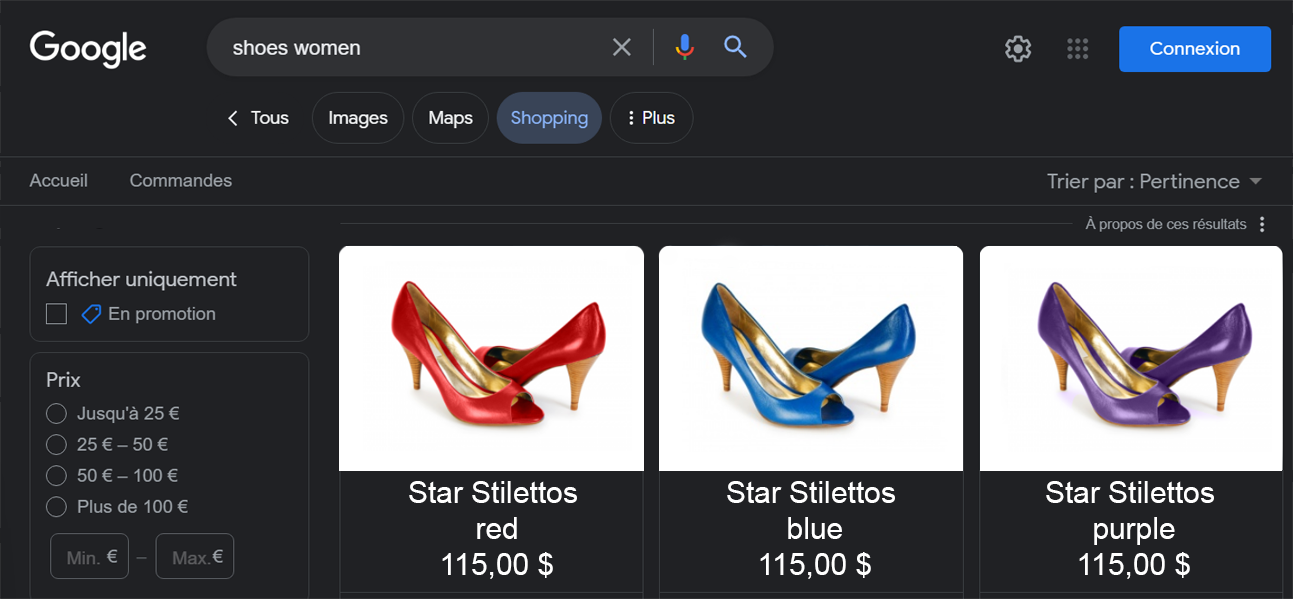
Task: Open the Commandes page link
Action: (x=181, y=181)
